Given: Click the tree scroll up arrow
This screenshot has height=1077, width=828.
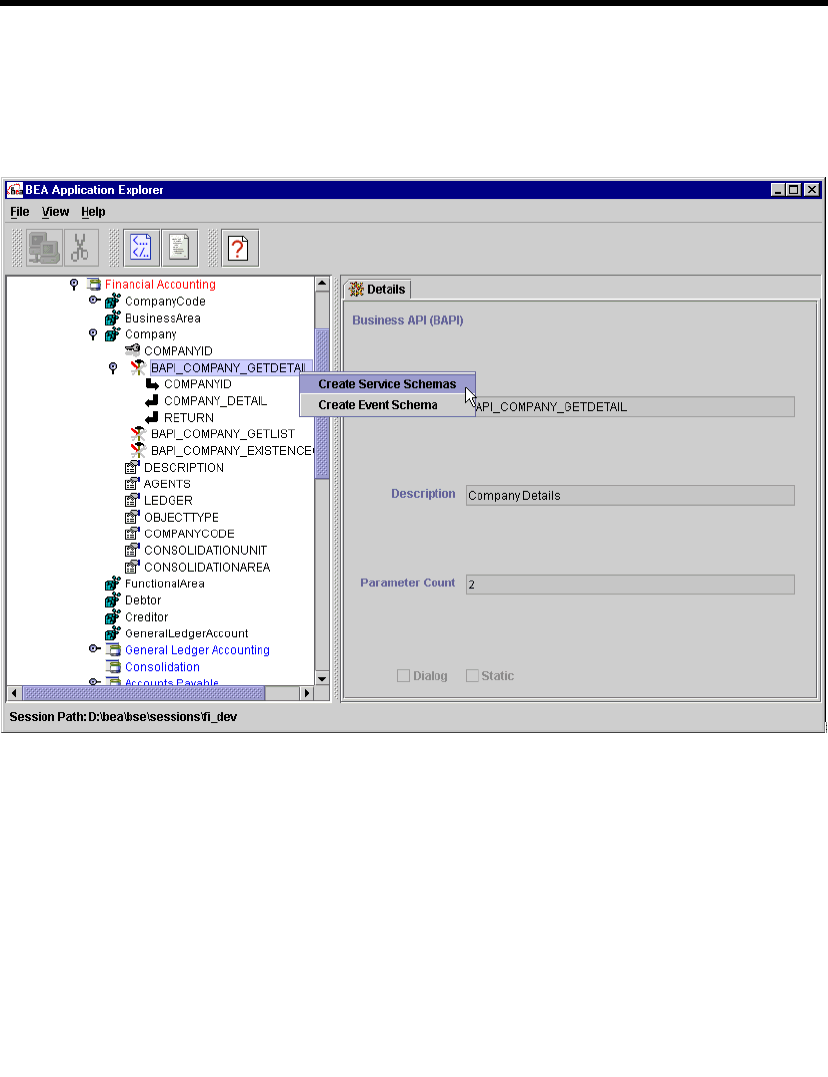Looking at the screenshot, I should 322,283.
